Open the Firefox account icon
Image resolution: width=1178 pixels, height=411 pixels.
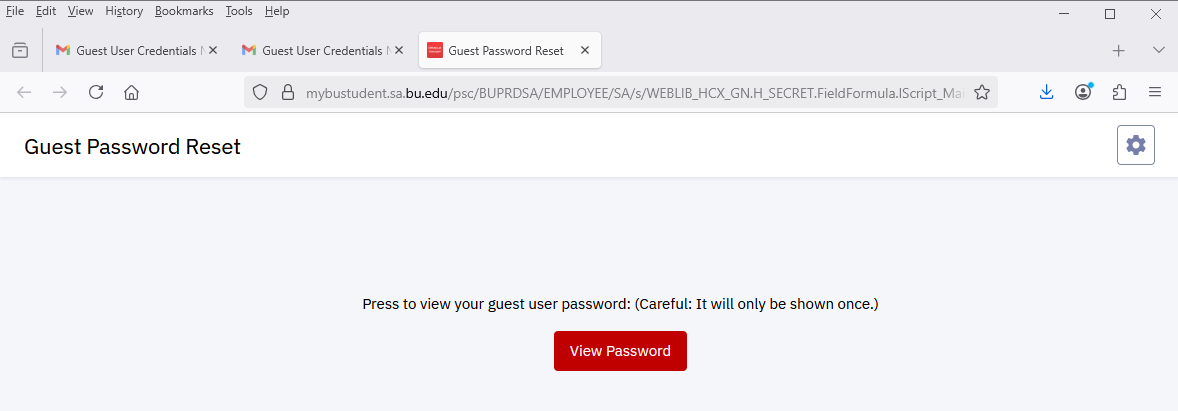pyautogui.click(x=1083, y=92)
